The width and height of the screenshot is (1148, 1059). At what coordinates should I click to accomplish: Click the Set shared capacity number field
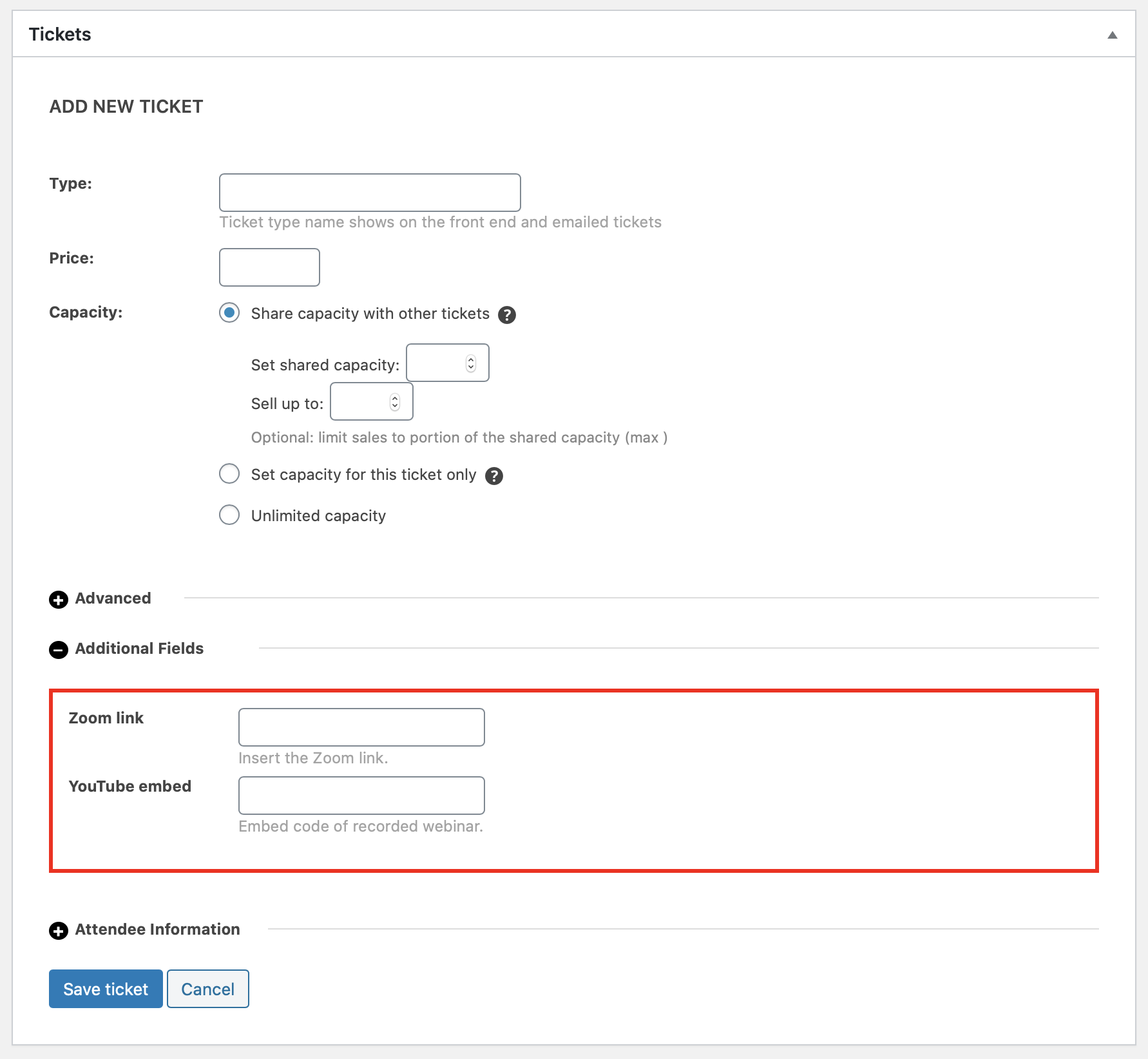point(447,363)
